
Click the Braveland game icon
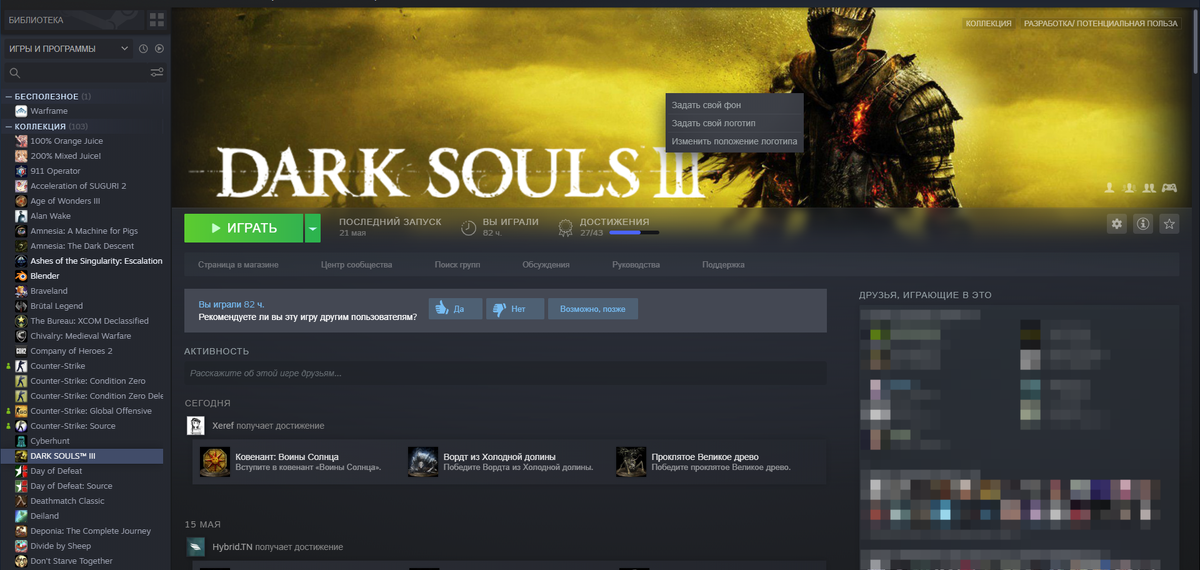(x=21, y=291)
